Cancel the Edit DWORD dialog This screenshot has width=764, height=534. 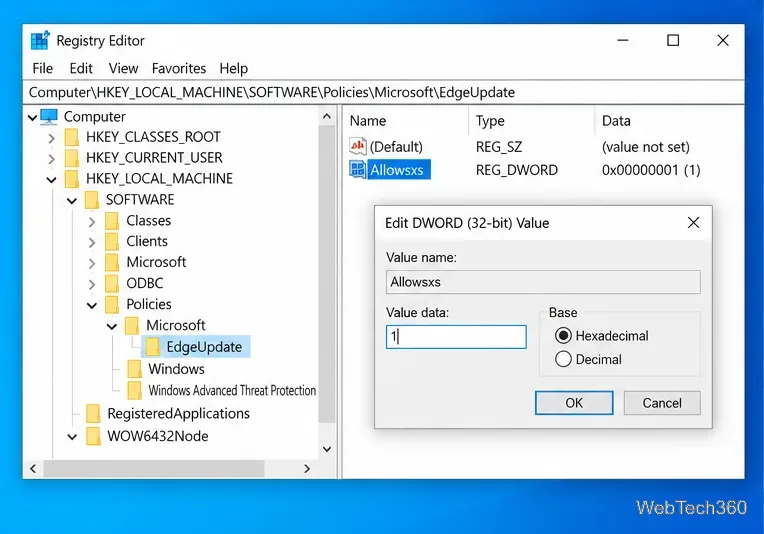pos(662,403)
